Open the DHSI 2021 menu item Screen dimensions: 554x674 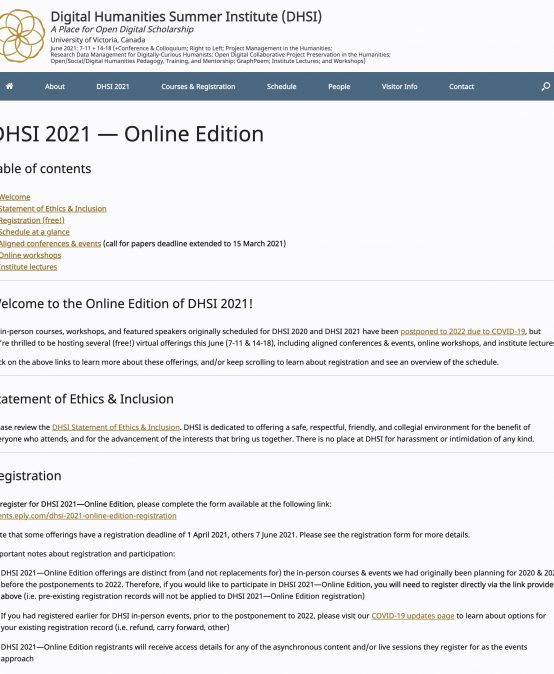click(x=113, y=86)
